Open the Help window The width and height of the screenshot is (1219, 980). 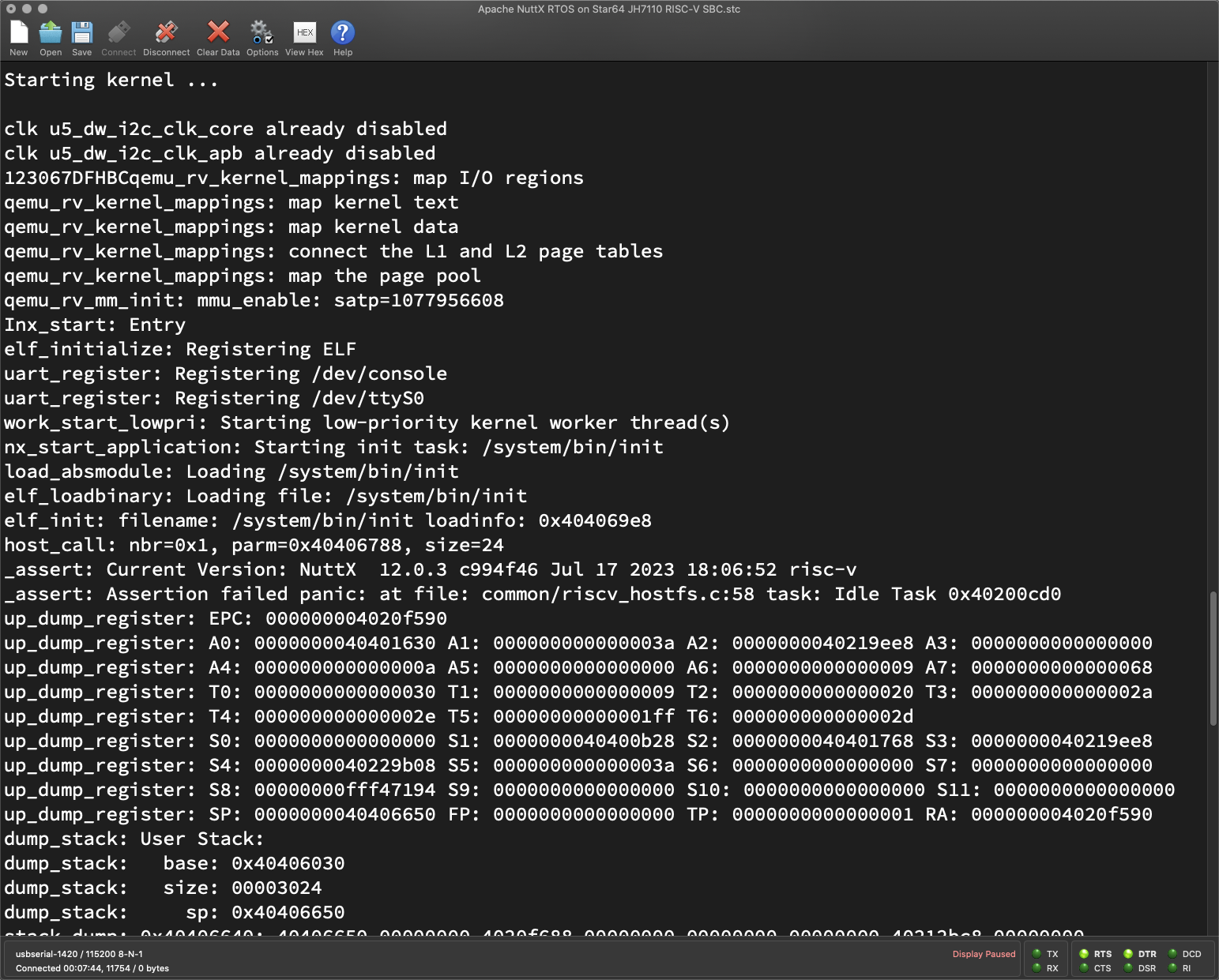tap(341, 36)
